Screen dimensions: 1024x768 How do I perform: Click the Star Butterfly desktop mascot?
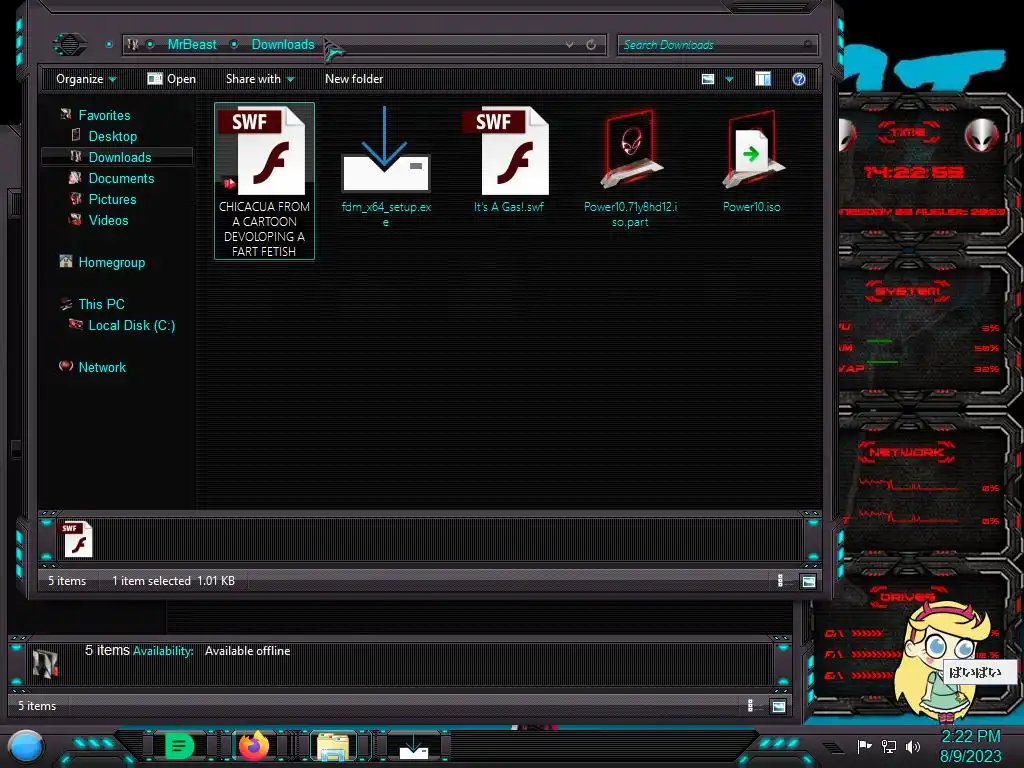[940, 661]
